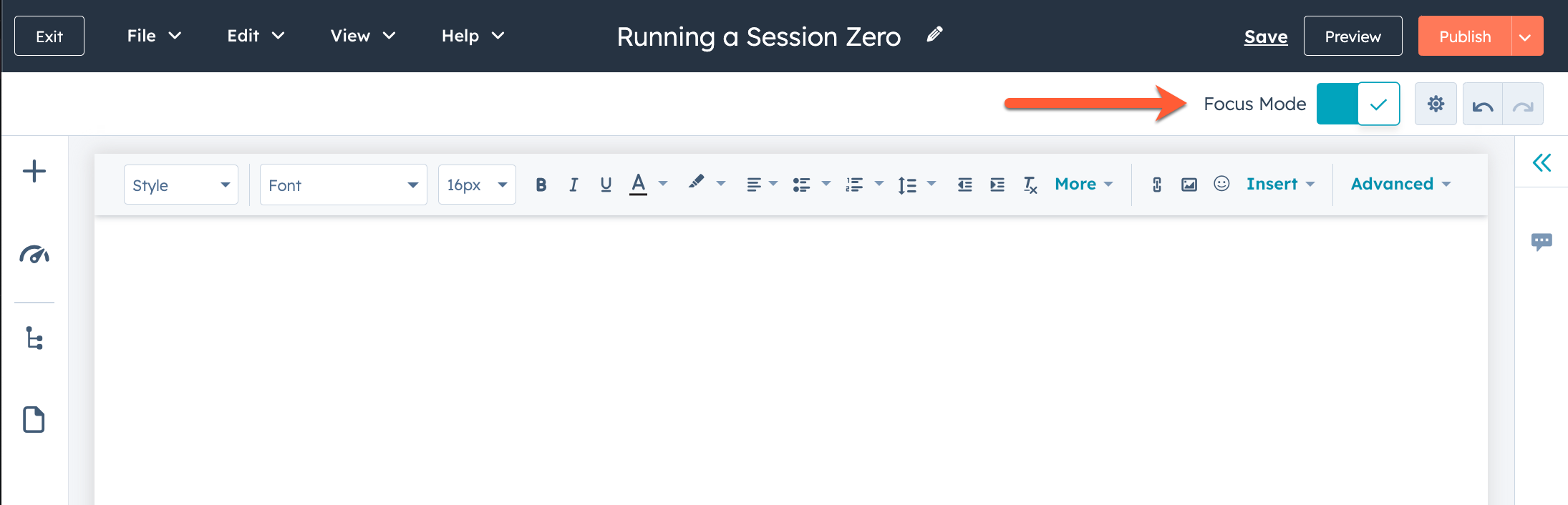The width and height of the screenshot is (1568, 505).
Task: Click the Save link
Action: [x=1266, y=36]
